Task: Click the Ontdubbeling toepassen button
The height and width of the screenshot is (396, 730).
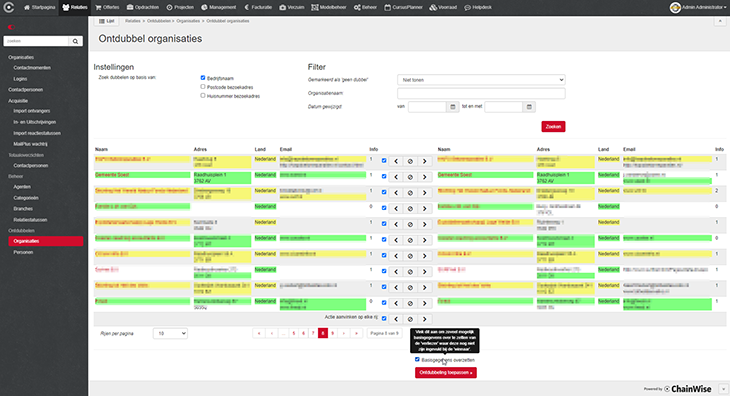Action: tap(446, 373)
